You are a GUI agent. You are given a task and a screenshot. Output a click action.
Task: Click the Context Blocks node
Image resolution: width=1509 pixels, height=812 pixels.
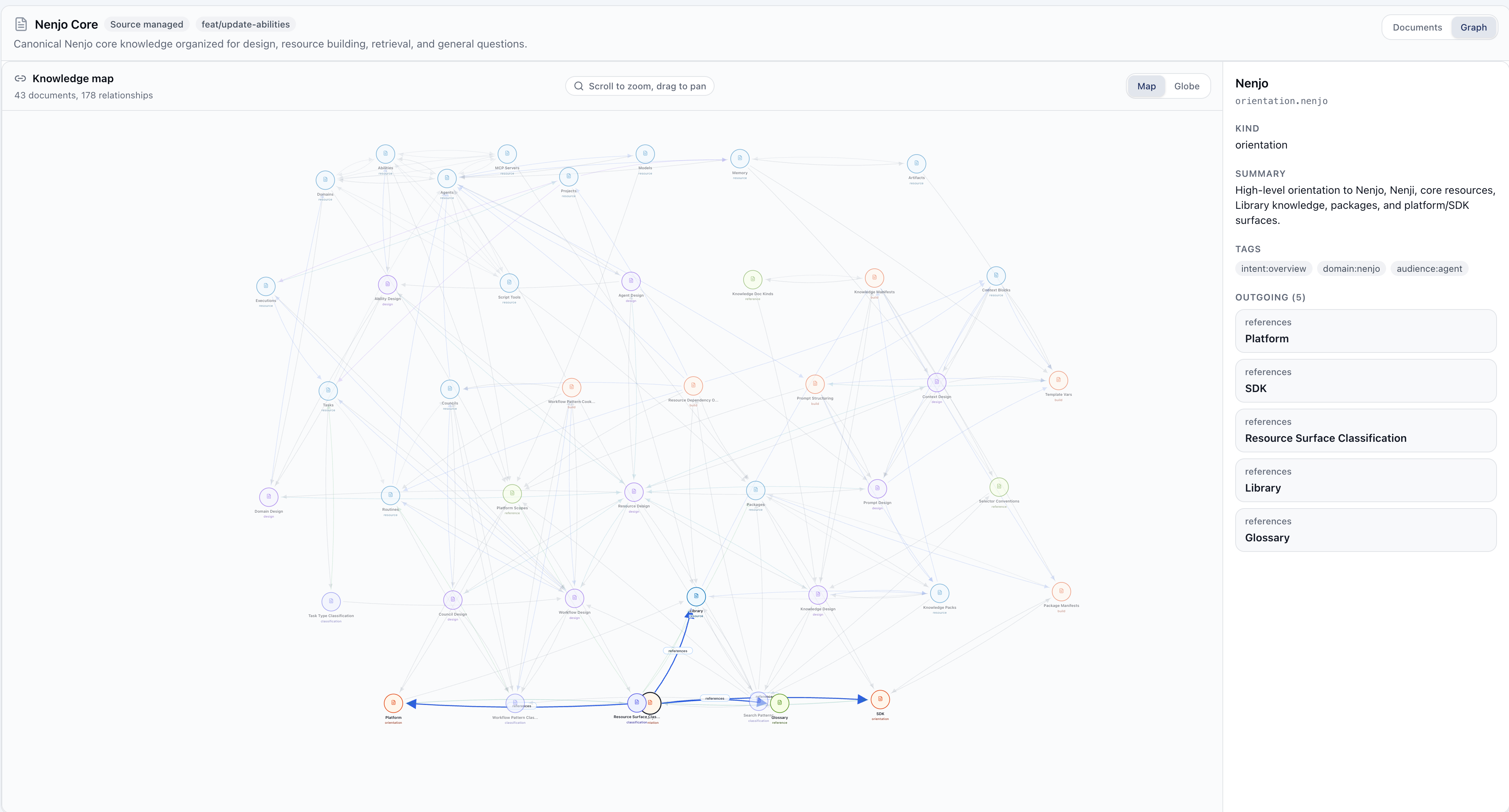coord(996,275)
